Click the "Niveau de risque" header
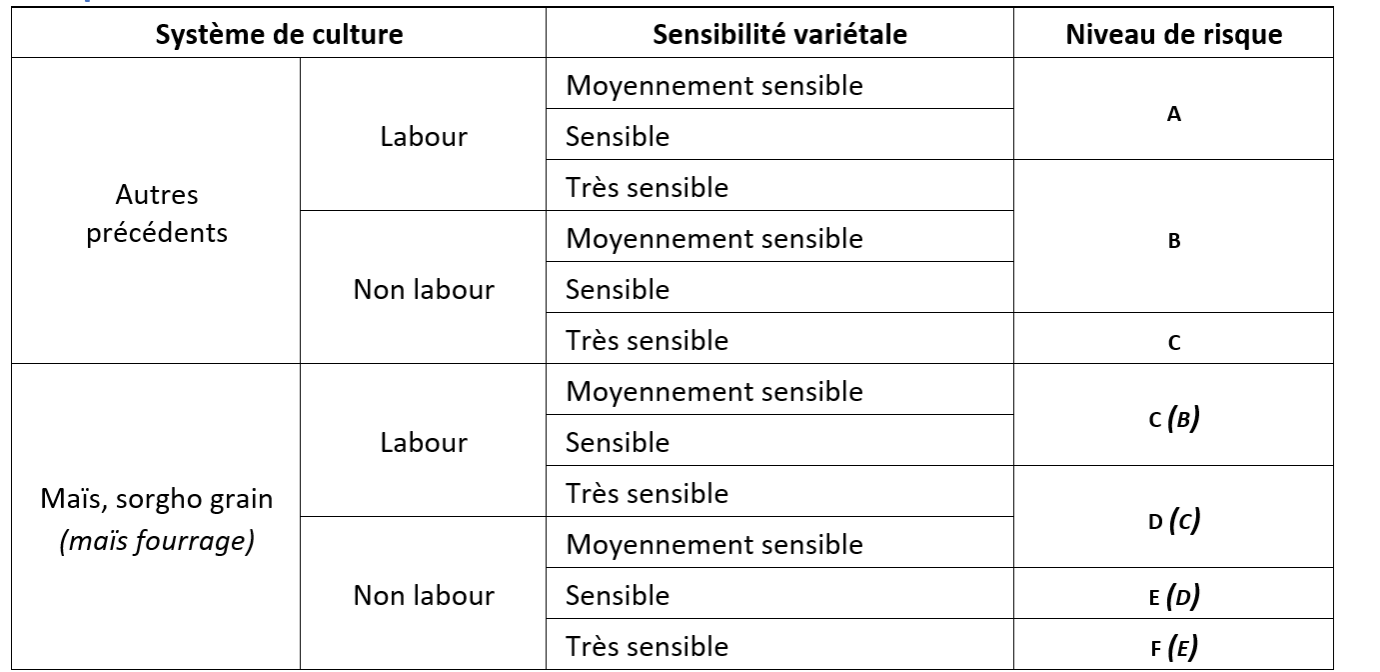 click(1174, 33)
